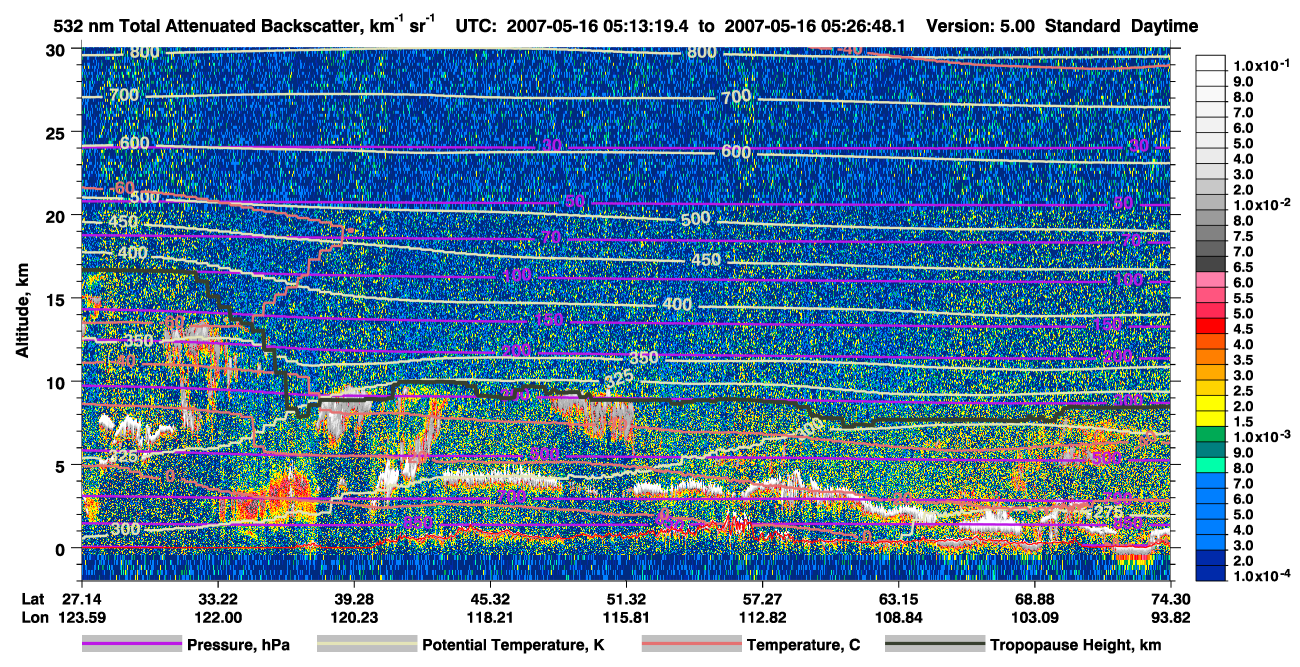
Task: Click latitude value "39.28"
Action: click(x=353, y=598)
